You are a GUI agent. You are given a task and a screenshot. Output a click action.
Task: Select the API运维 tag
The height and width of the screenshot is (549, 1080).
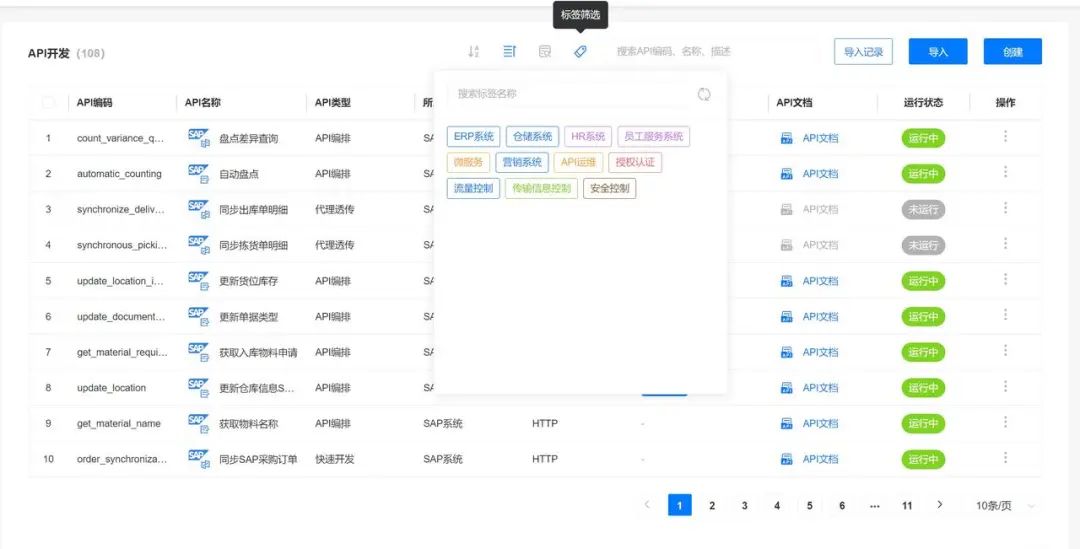click(x=579, y=163)
